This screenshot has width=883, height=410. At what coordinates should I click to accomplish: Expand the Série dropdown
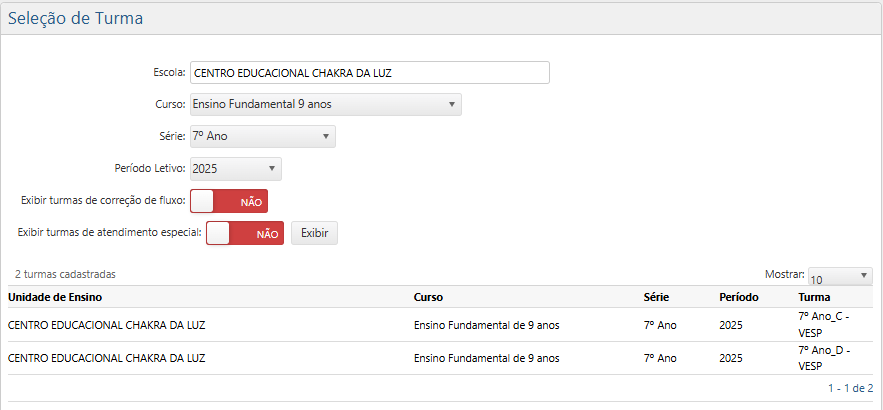pos(262,136)
